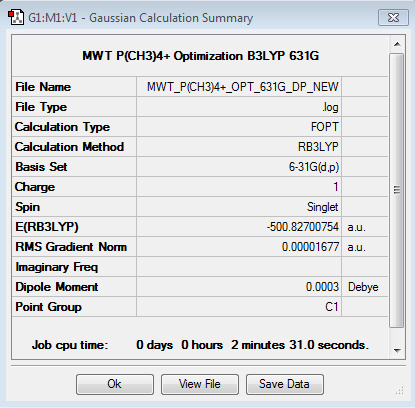
Task: Click the GaussView molecule icon in title bar
Action: pyautogui.click(x=16, y=17)
